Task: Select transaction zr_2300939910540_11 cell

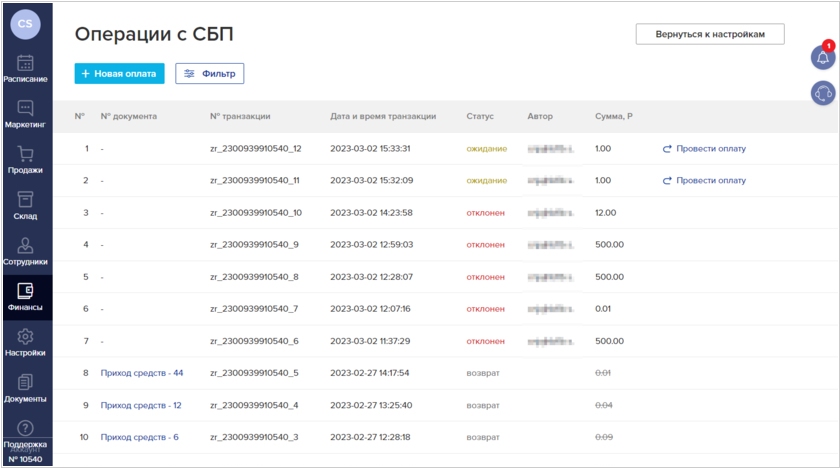Action: pyautogui.click(x=254, y=180)
